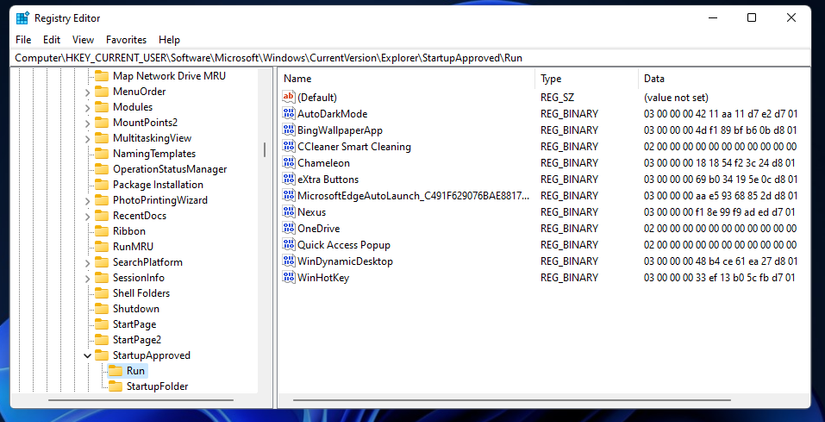Select the Quick Access Popup value name
This screenshot has height=422, width=825.
pos(344,245)
